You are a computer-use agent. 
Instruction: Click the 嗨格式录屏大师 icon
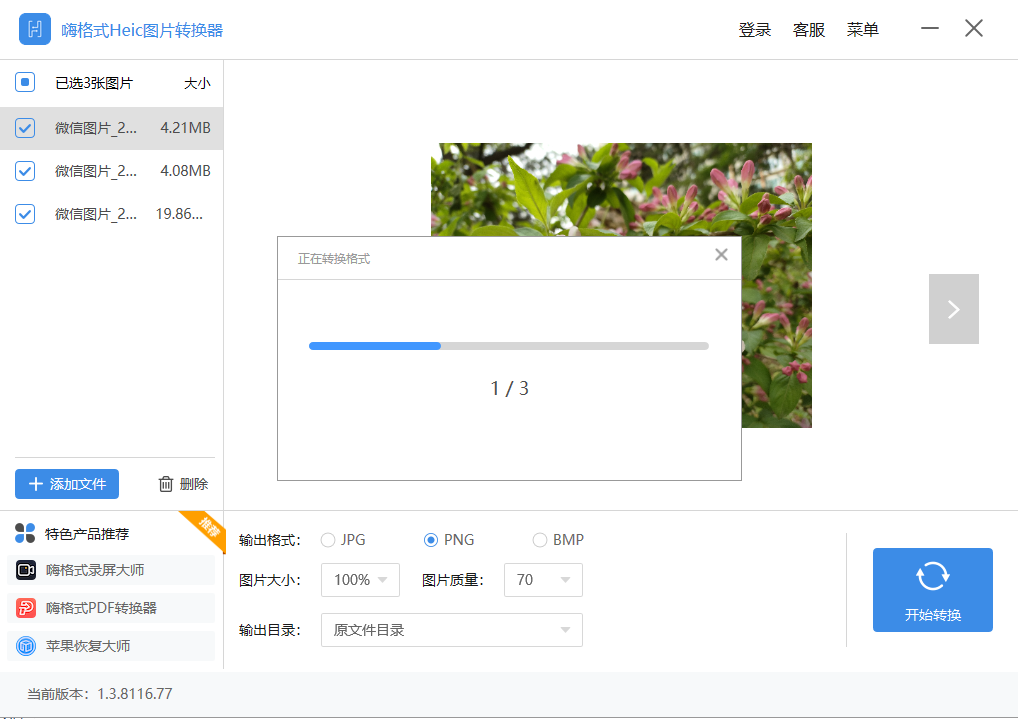(x=25, y=570)
